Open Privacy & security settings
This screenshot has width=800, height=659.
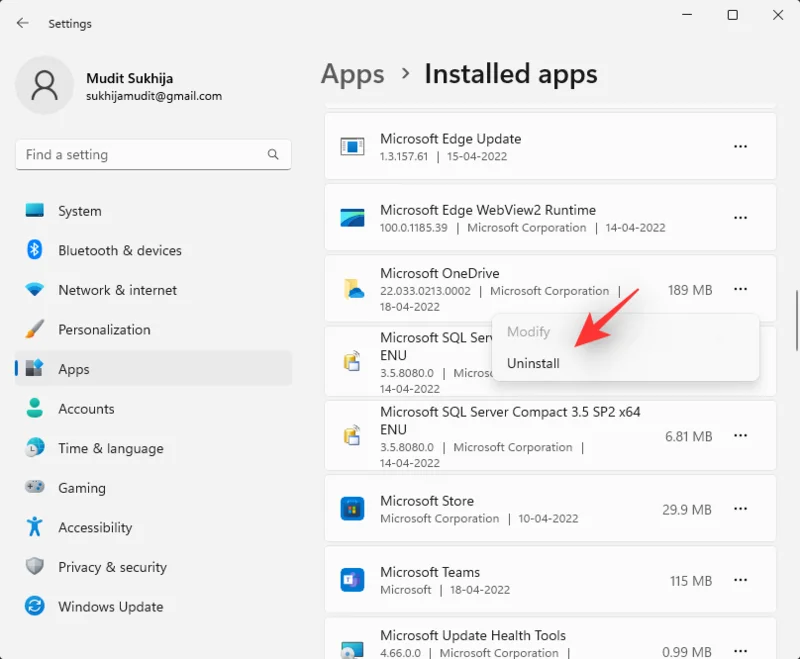[x=111, y=567]
